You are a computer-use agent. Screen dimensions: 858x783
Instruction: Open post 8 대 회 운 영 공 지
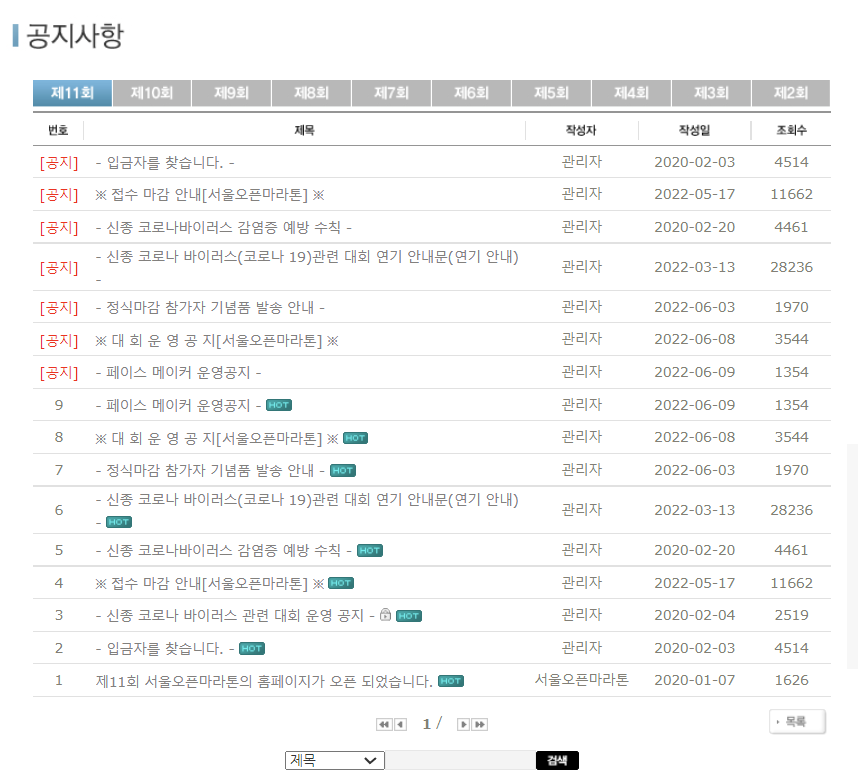[x=217, y=438]
